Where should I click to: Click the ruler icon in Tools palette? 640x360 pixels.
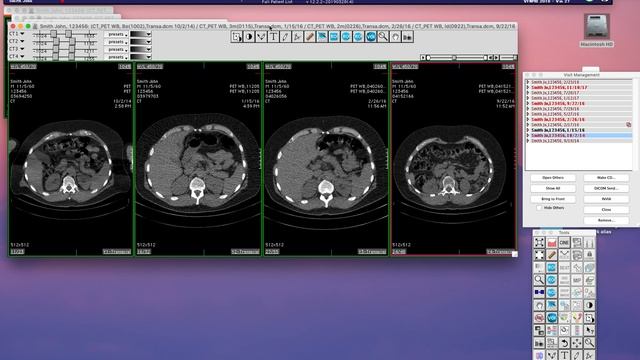click(551, 255)
